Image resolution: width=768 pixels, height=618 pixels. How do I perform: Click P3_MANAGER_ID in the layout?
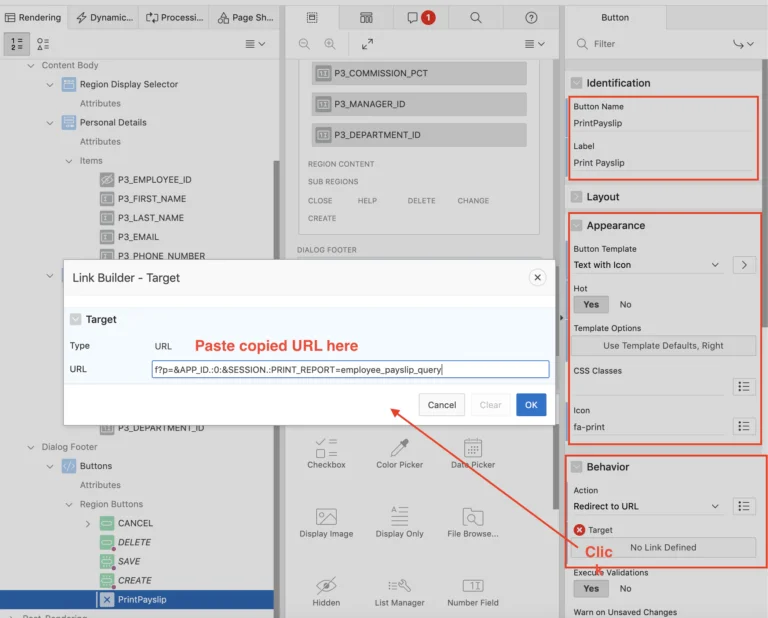(419, 104)
